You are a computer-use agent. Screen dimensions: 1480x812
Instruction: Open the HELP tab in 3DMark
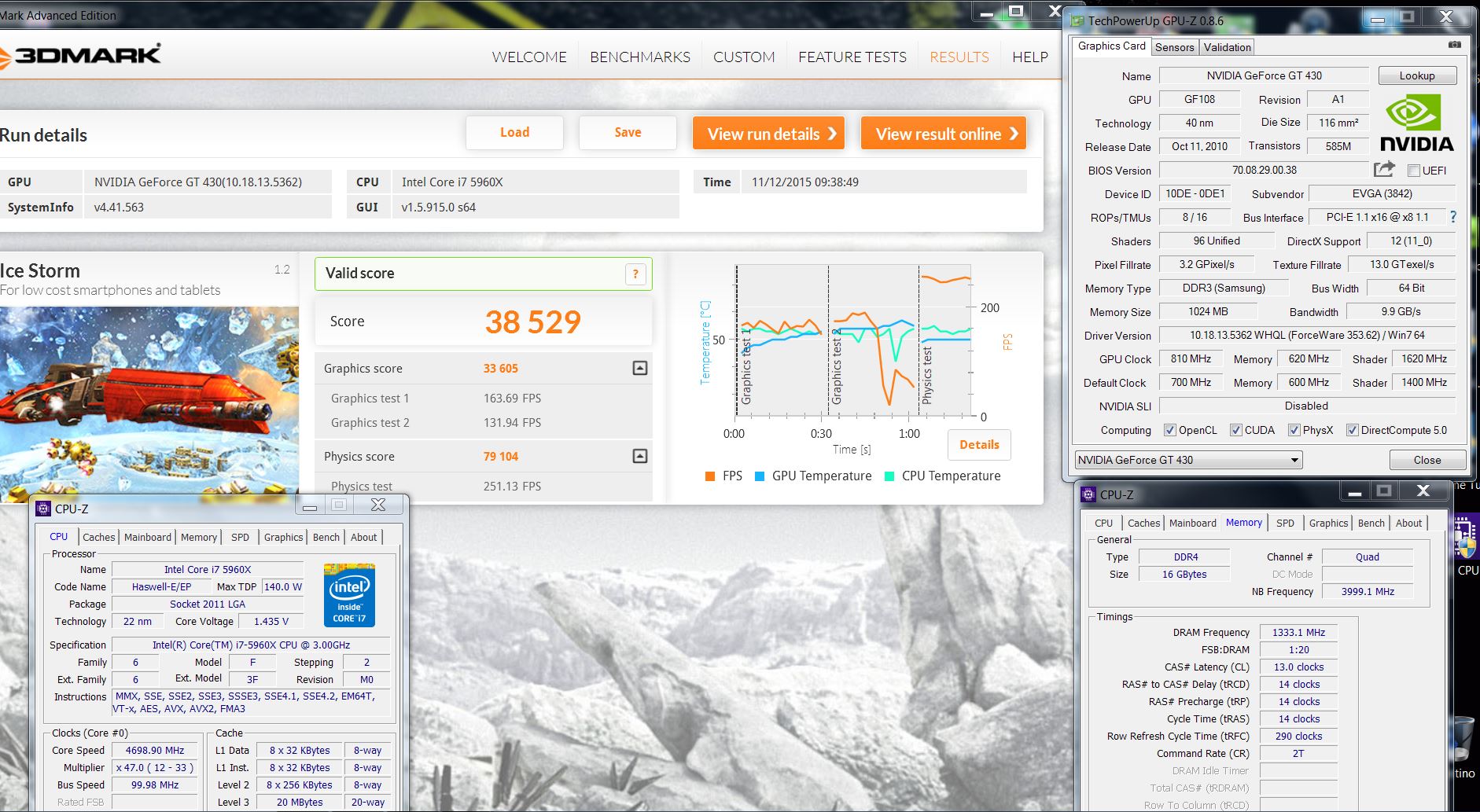[x=1030, y=57]
